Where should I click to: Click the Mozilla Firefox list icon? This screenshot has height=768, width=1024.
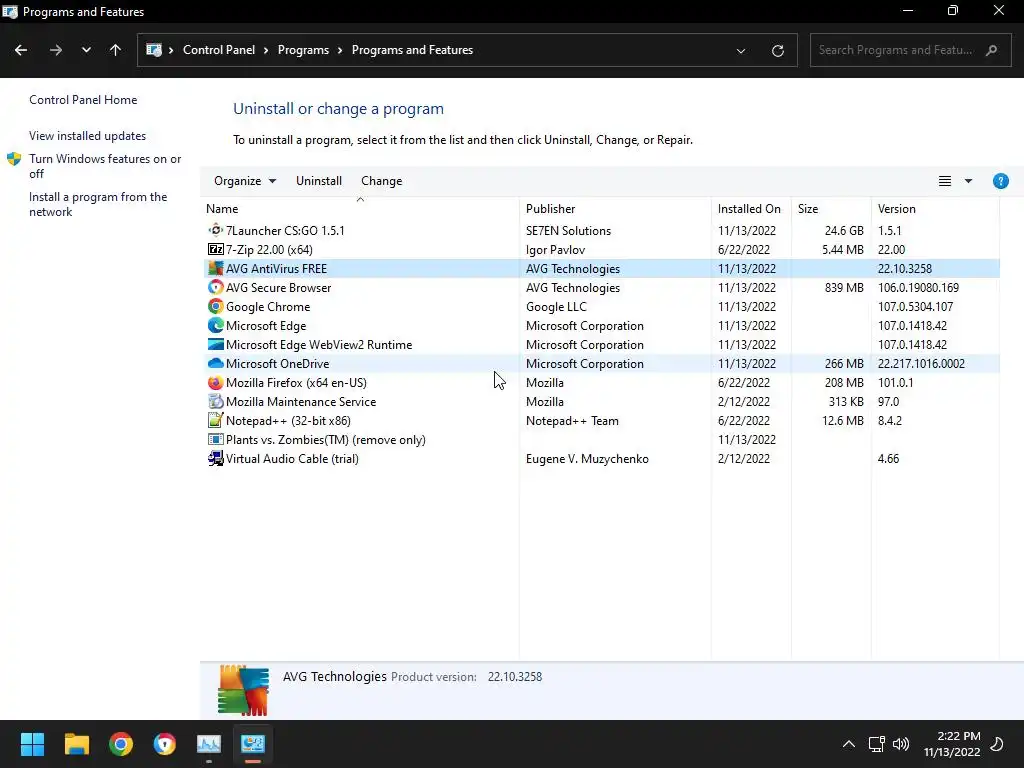coord(216,383)
